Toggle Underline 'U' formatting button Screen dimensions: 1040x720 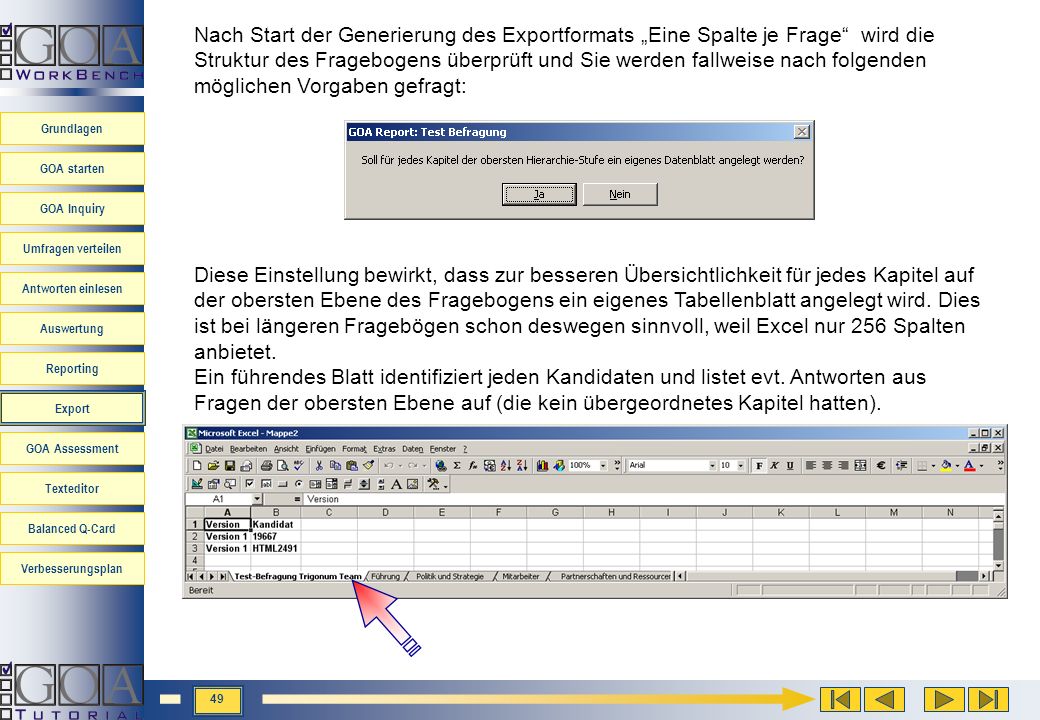(790, 465)
